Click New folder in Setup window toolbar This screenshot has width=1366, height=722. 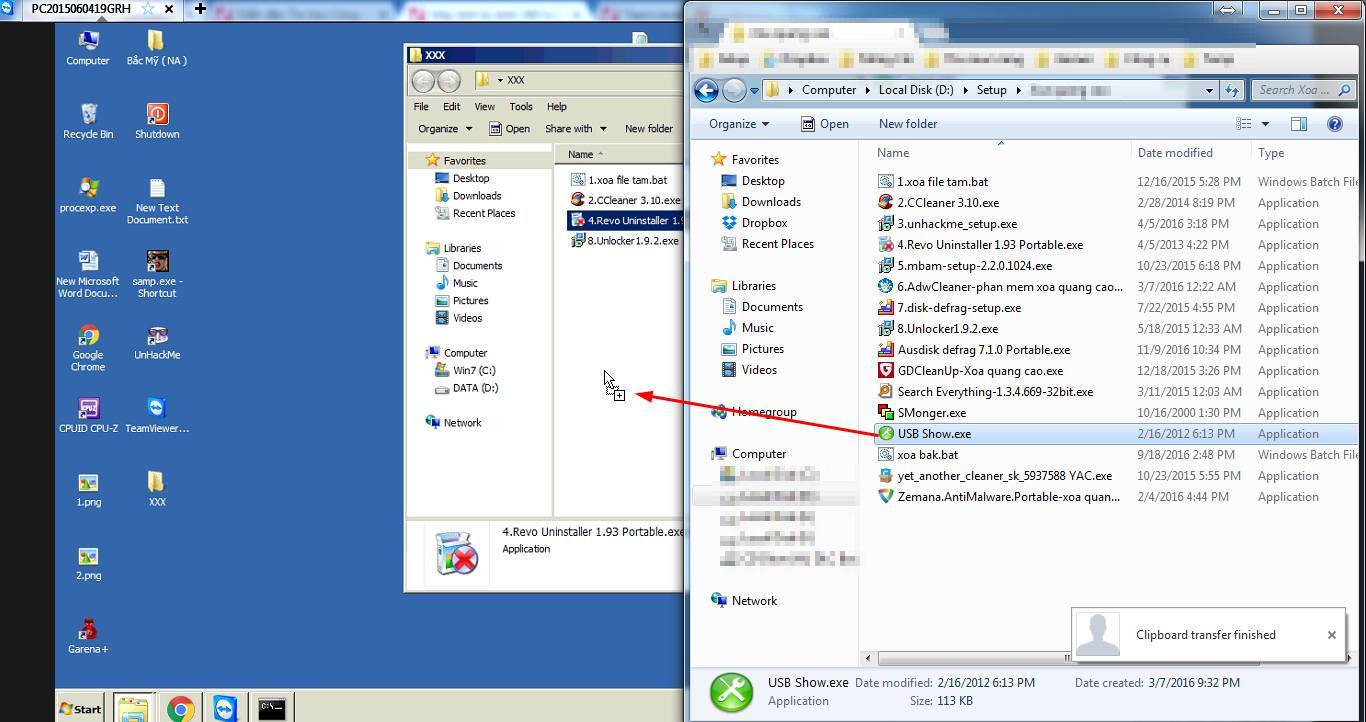pos(908,124)
